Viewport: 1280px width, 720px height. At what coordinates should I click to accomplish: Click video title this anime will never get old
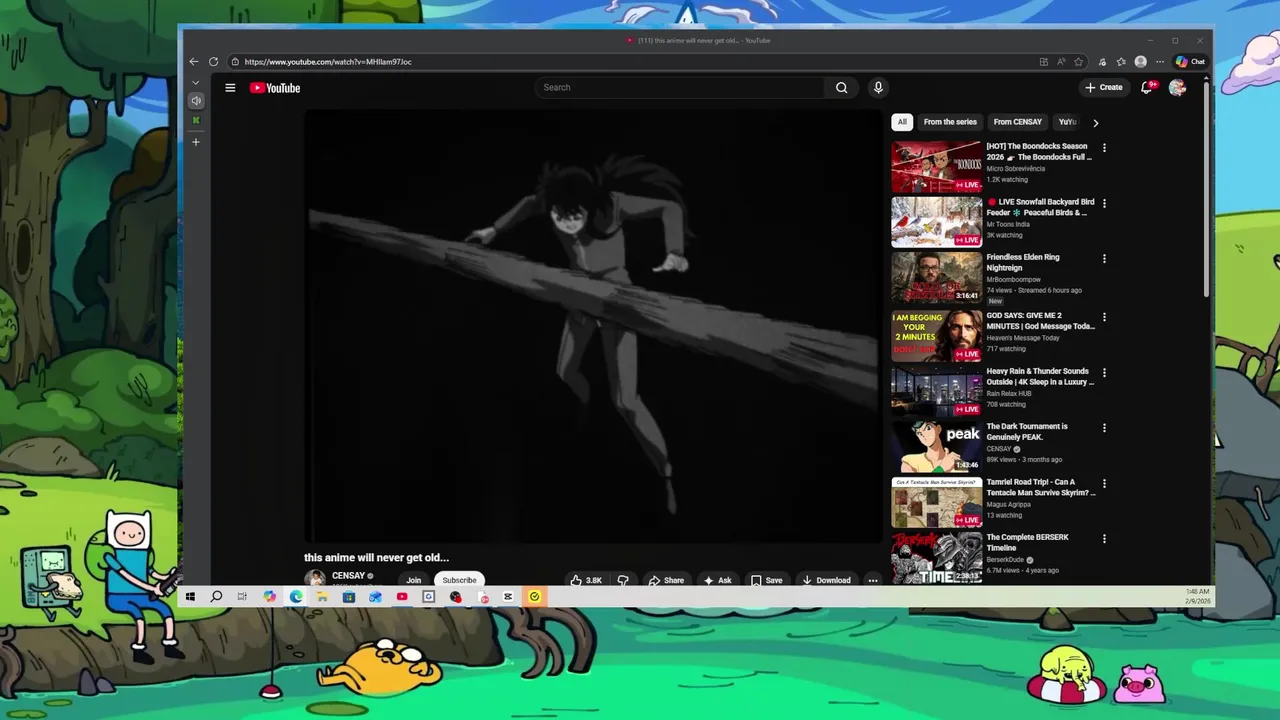tap(376, 558)
